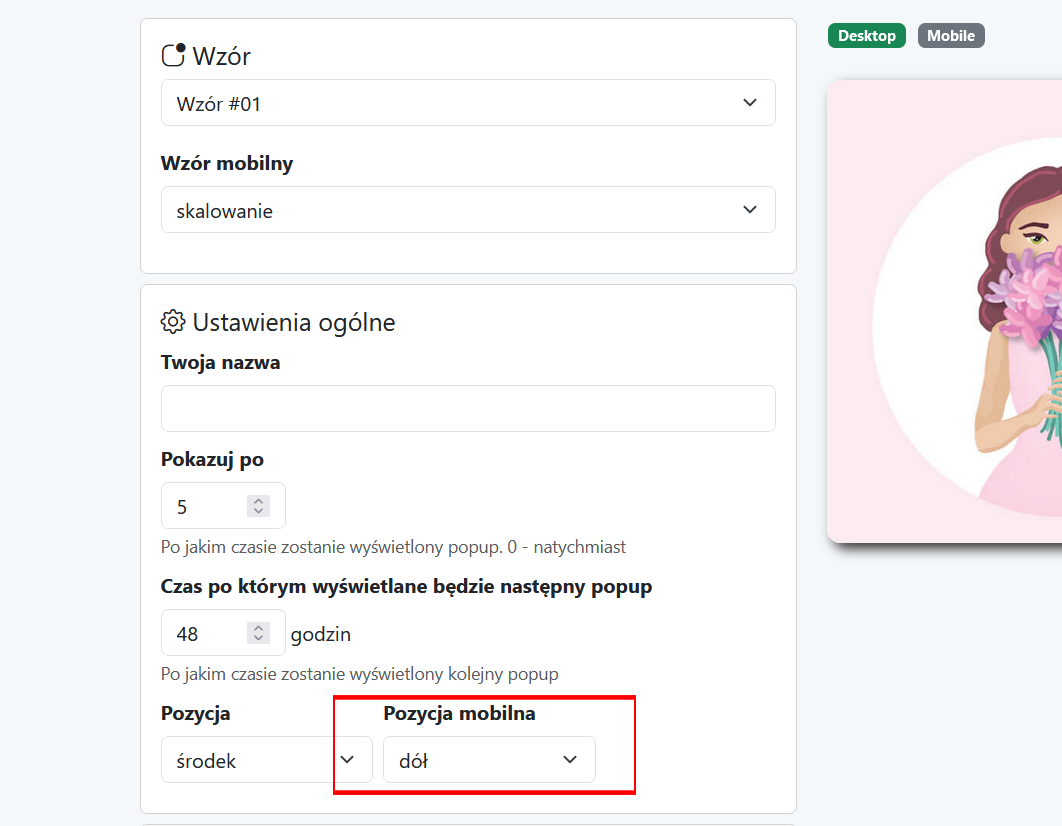
Task: Increase the Pokazuj po value arrow
Action: (x=259, y=501)
